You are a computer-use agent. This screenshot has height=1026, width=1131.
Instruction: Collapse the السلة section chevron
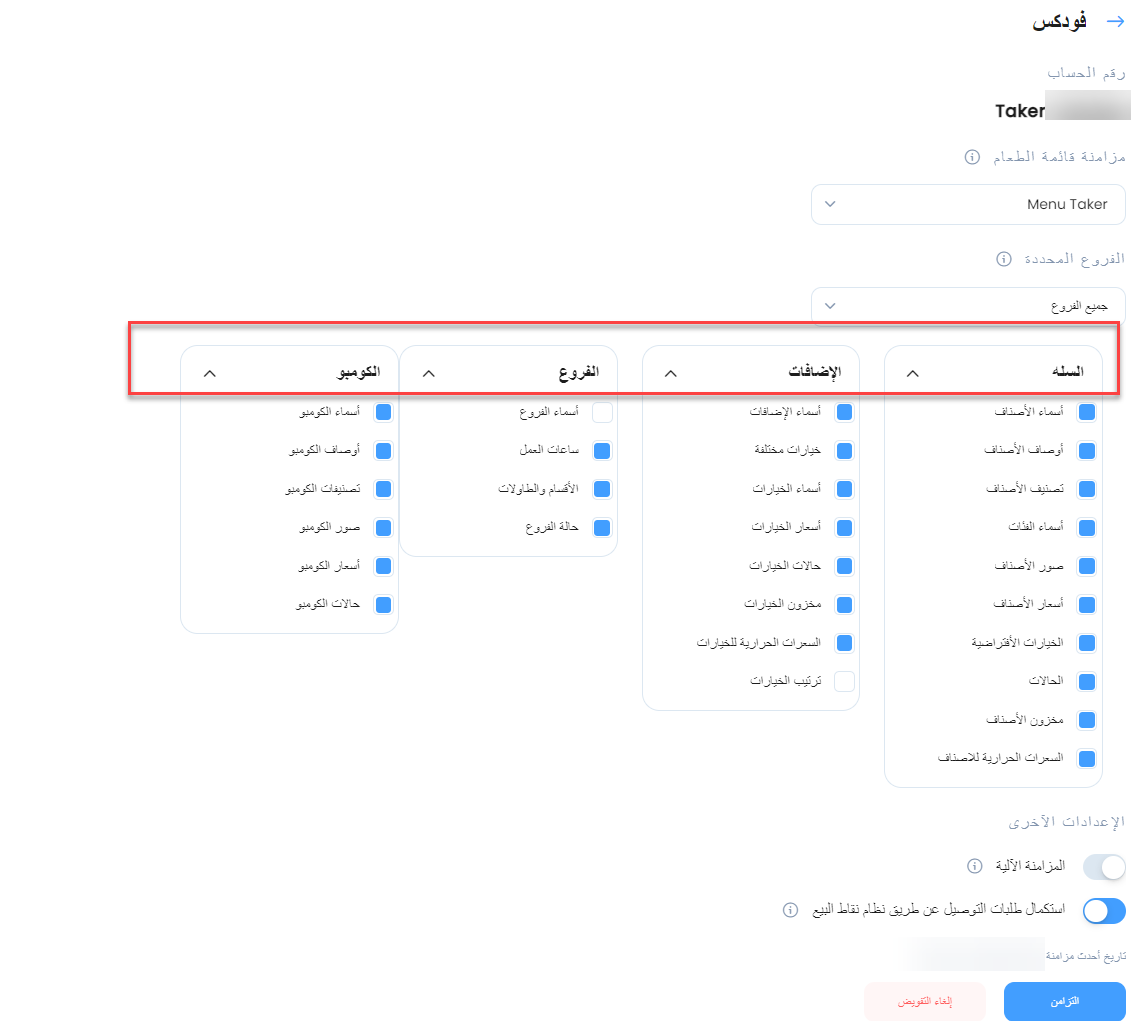point(912,373)
